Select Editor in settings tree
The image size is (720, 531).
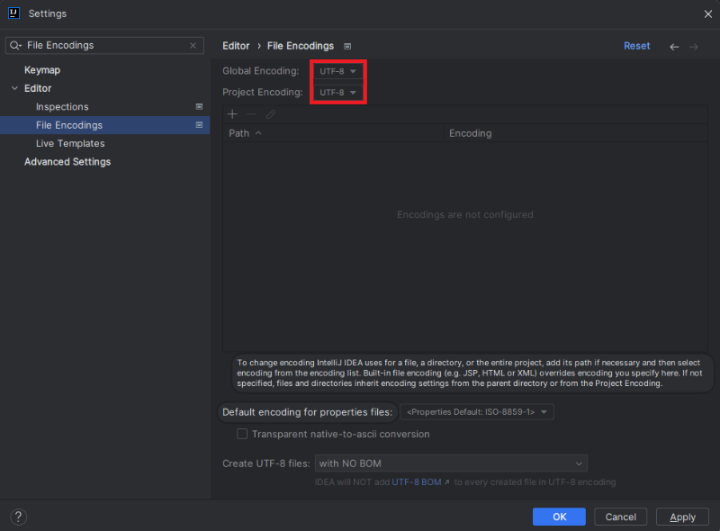(x=38, y=88)
